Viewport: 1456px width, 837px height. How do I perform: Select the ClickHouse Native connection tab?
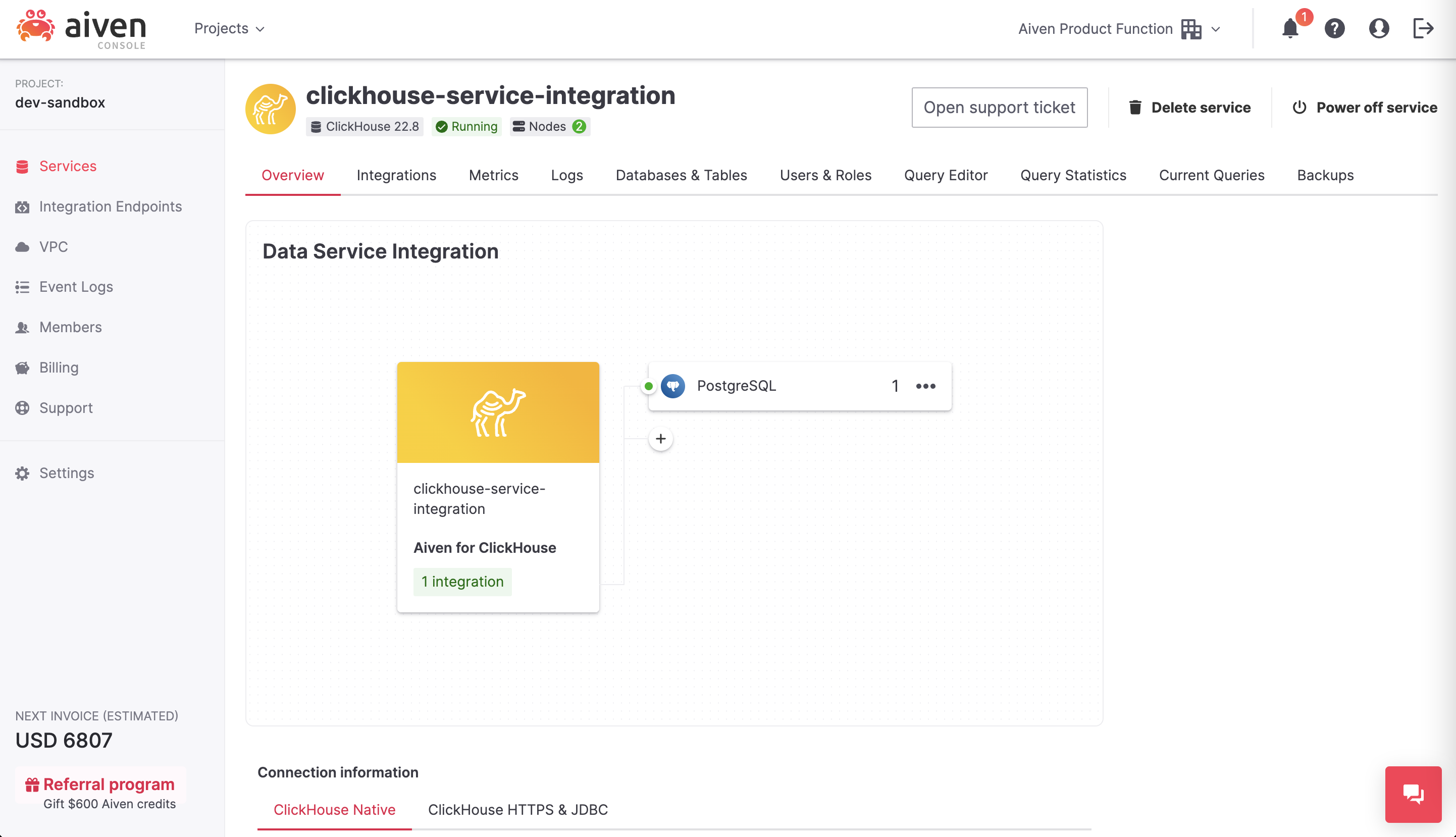tap(335, 809)
